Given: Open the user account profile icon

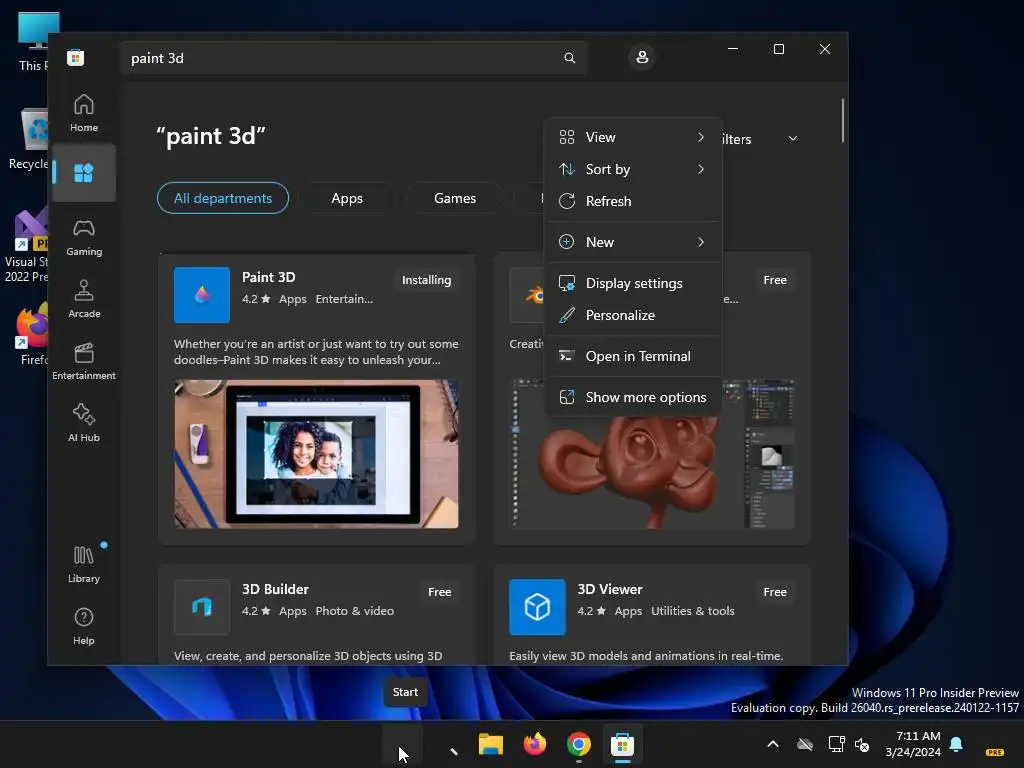Looking at the screenshot, I should click(642, 57).
